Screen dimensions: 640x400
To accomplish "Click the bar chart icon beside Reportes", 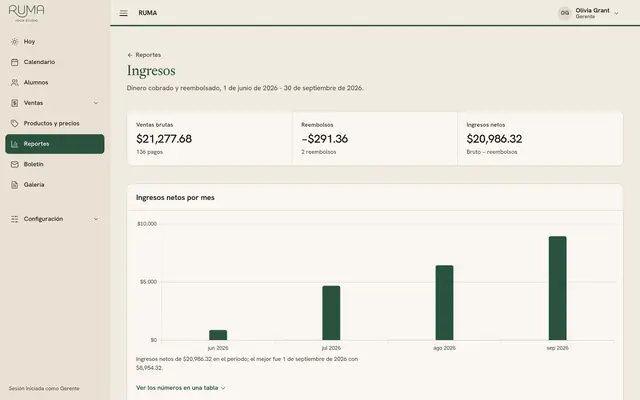I will tap(15, 144).
